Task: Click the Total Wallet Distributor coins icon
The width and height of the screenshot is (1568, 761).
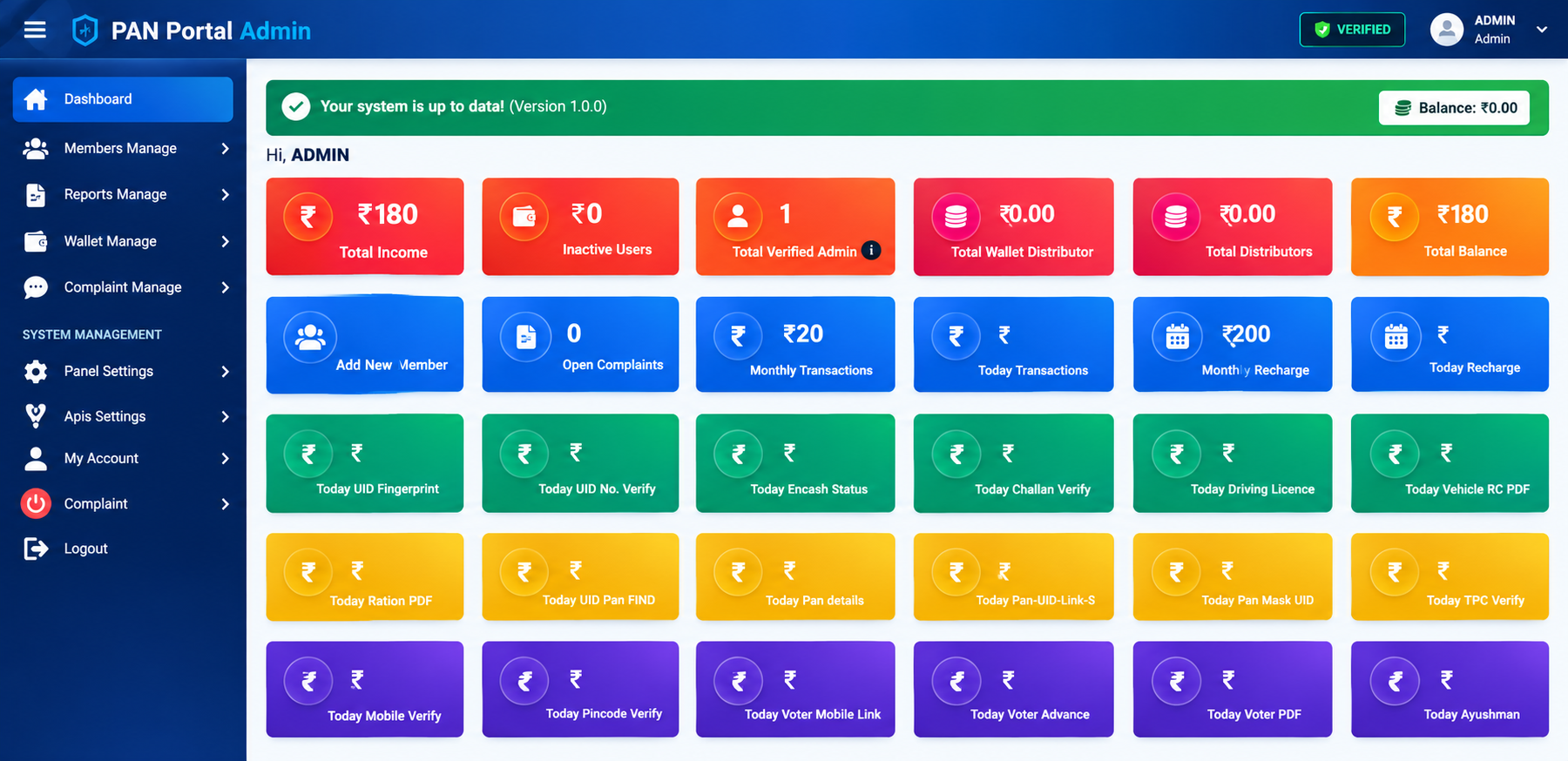Action: click(956, 217)
